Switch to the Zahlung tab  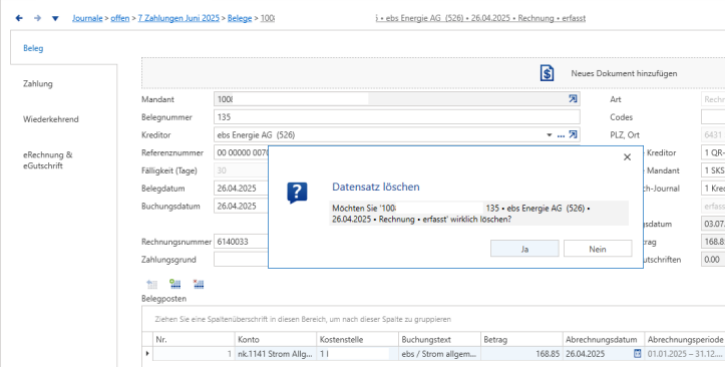(38, 84)
